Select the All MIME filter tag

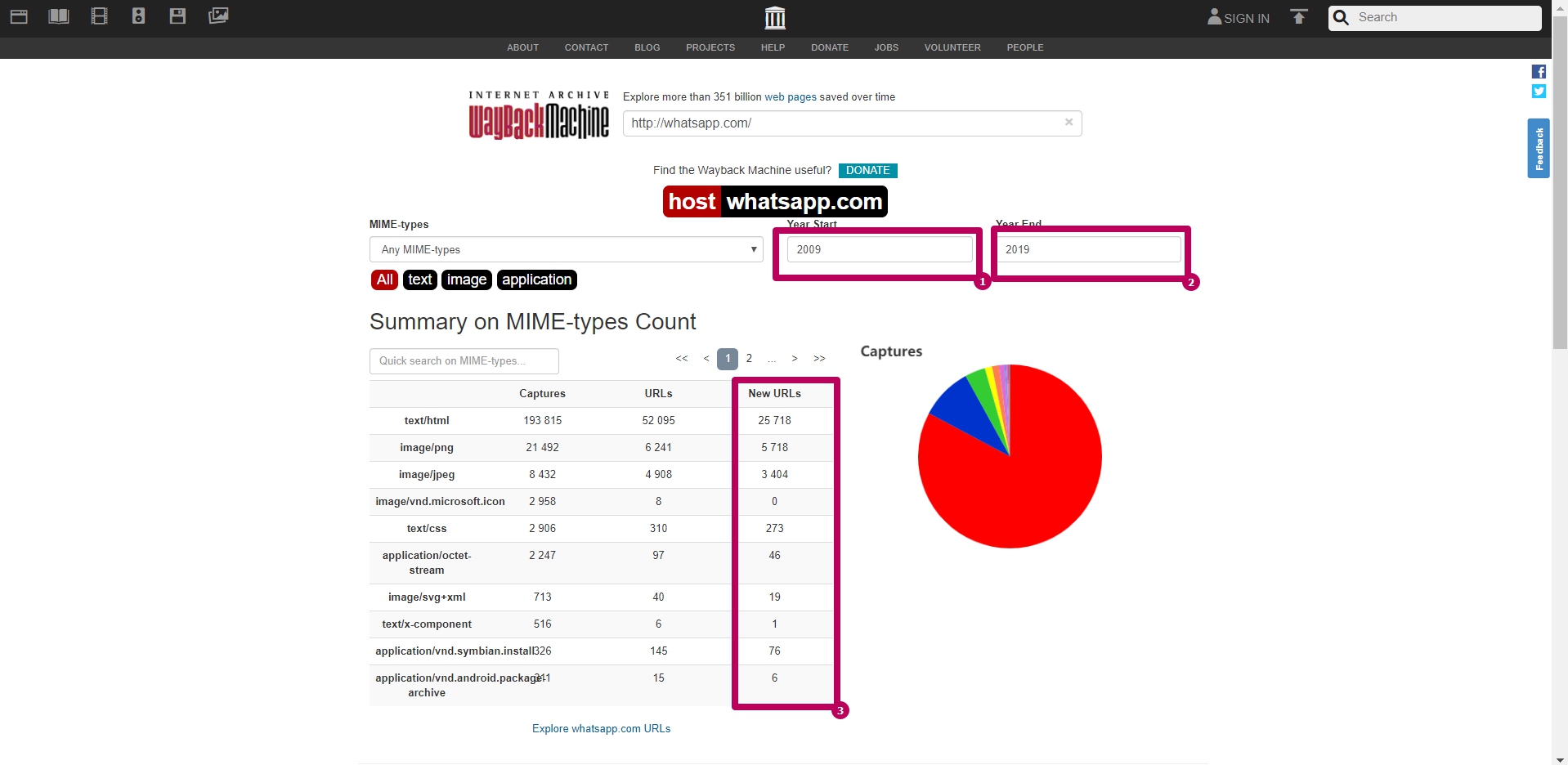pyautogui.click(x=385, y=280)
